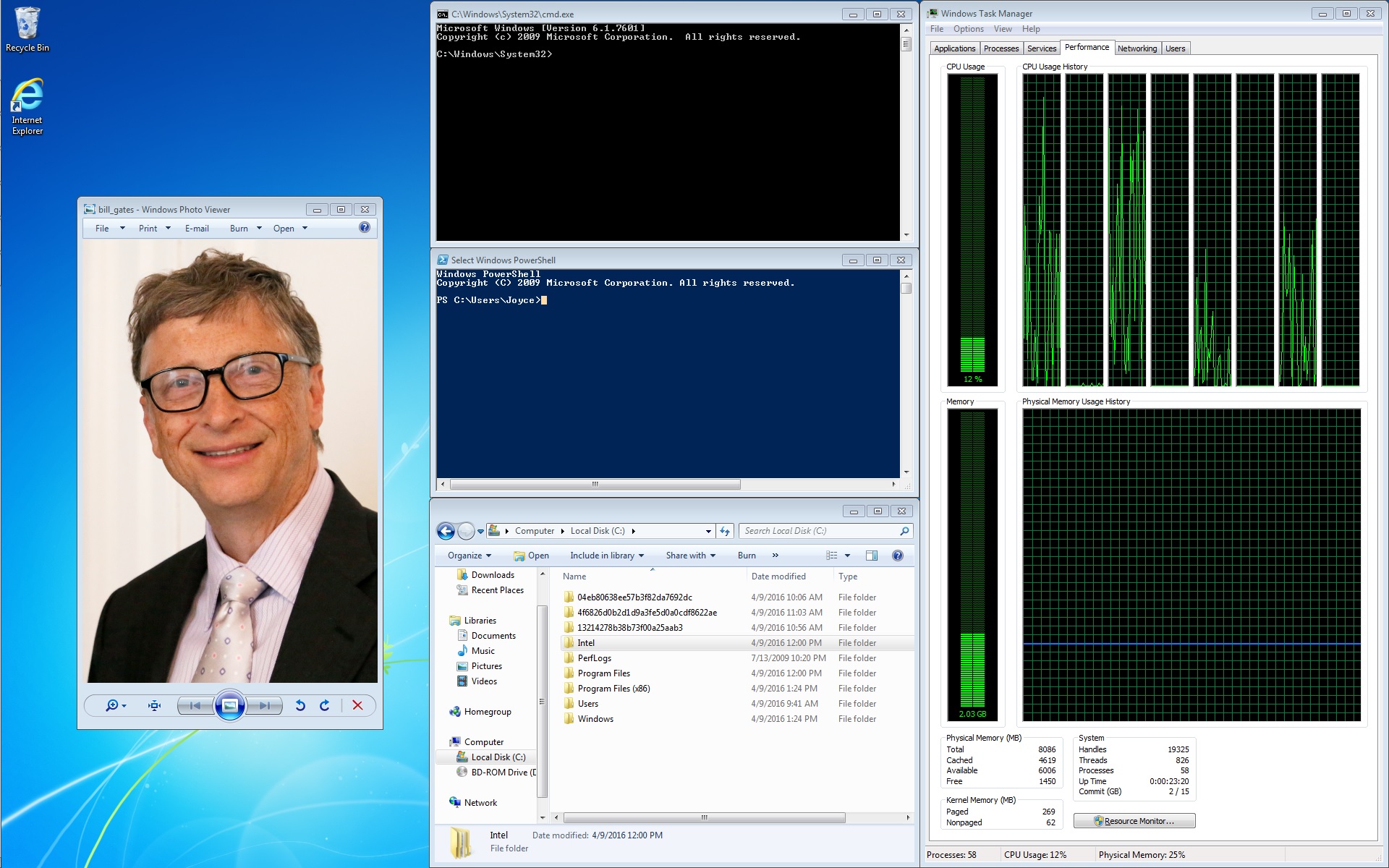Expand the Organize dropdown in Explorer
Image resolution: width=1389 pixels, height=868 pixels.
click(x=469, y=556)
